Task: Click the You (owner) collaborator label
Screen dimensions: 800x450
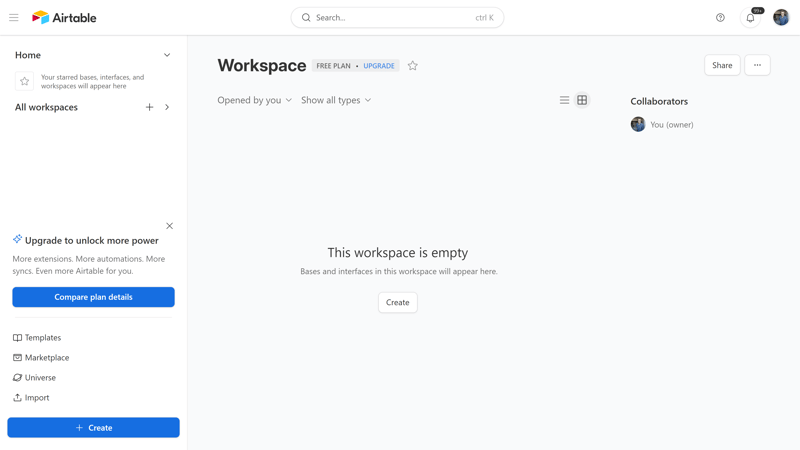Action: coord(671,124)
